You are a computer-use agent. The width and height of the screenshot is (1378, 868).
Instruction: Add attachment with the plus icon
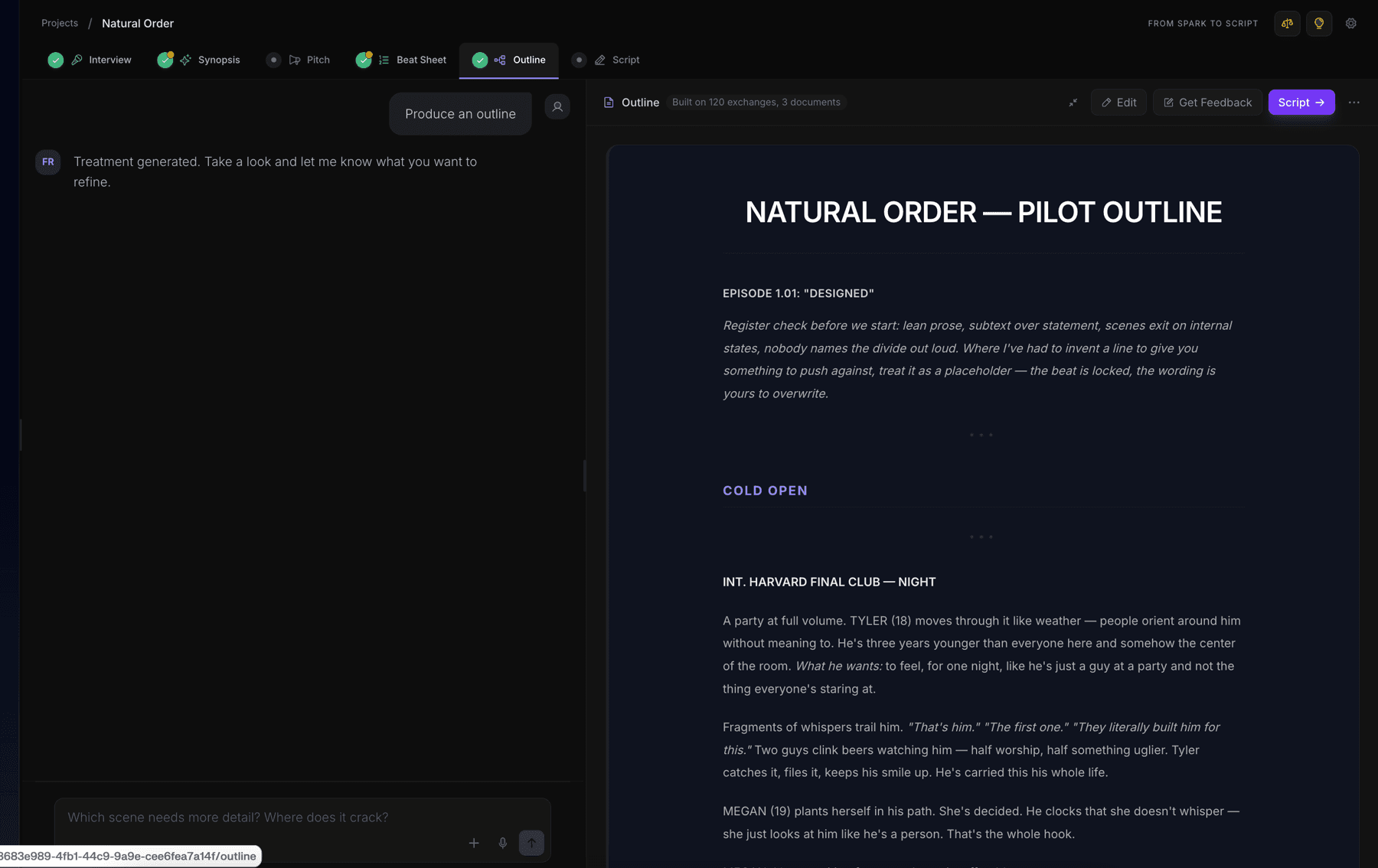point(474,843)
